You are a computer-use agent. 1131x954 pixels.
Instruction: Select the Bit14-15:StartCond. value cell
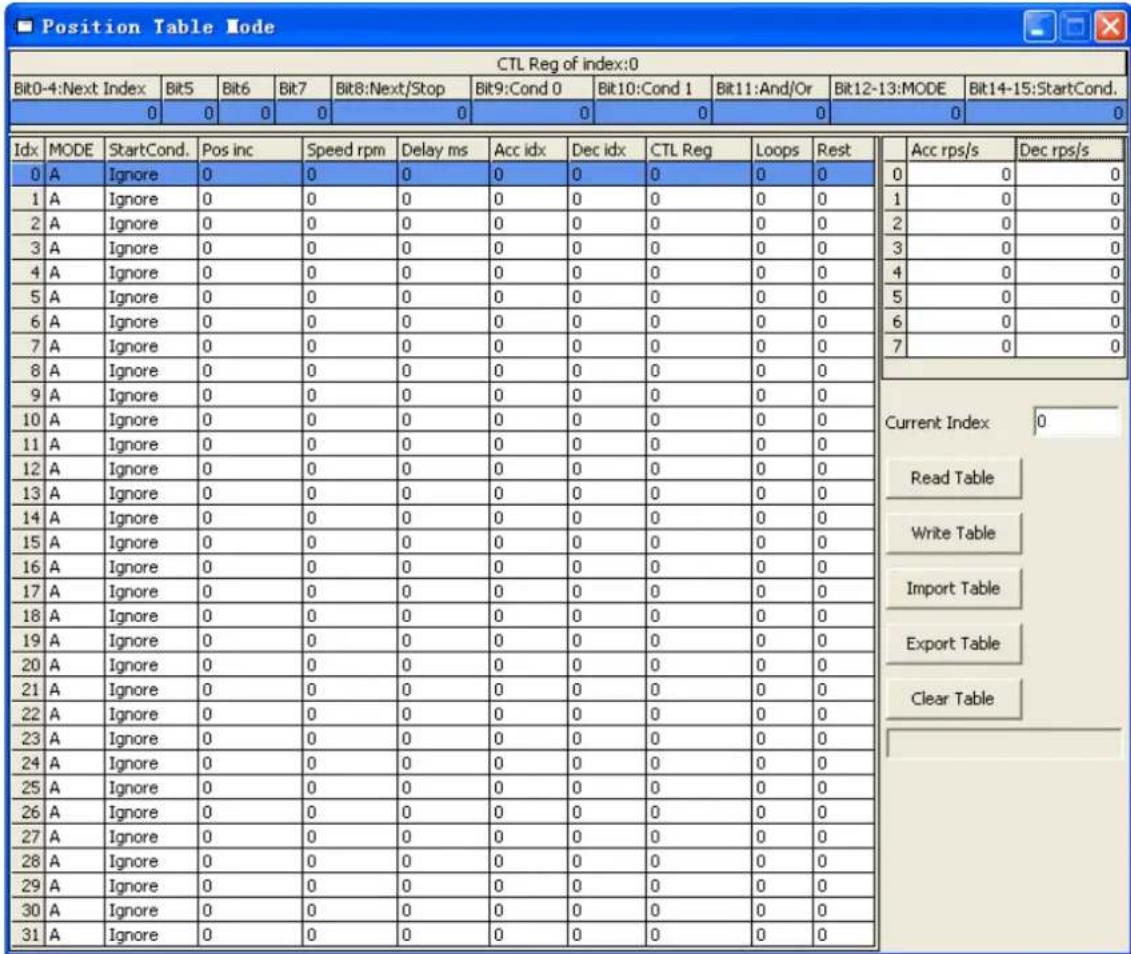1045,113
